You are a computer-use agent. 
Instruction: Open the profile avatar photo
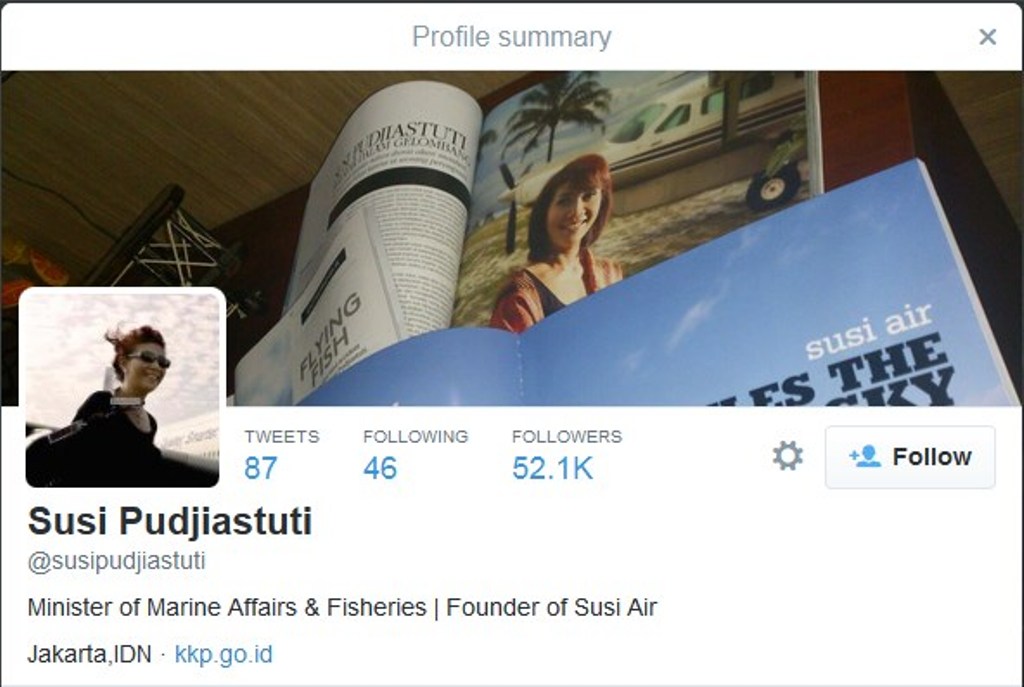pos(123,388)
